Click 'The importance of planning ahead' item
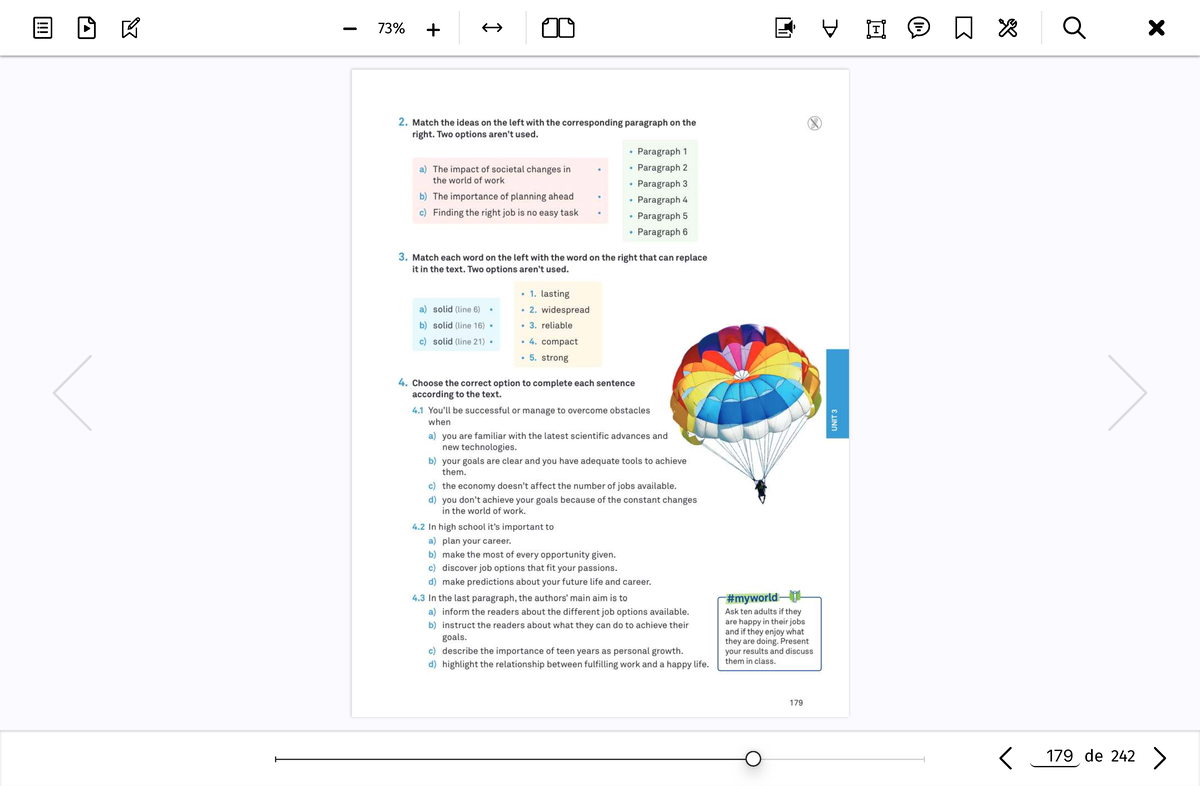 pos(503,196)
